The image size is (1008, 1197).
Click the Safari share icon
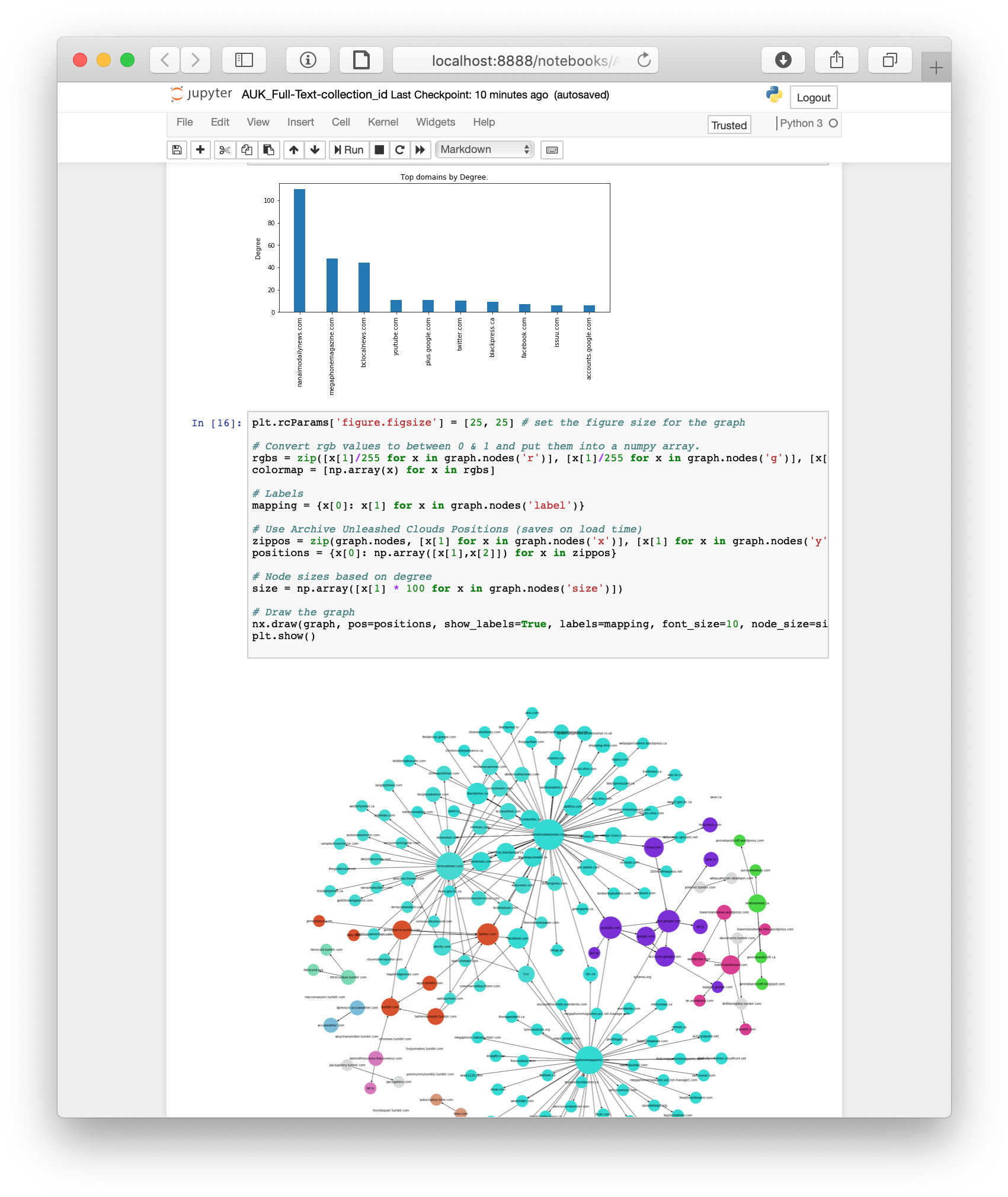coord(837,60)
